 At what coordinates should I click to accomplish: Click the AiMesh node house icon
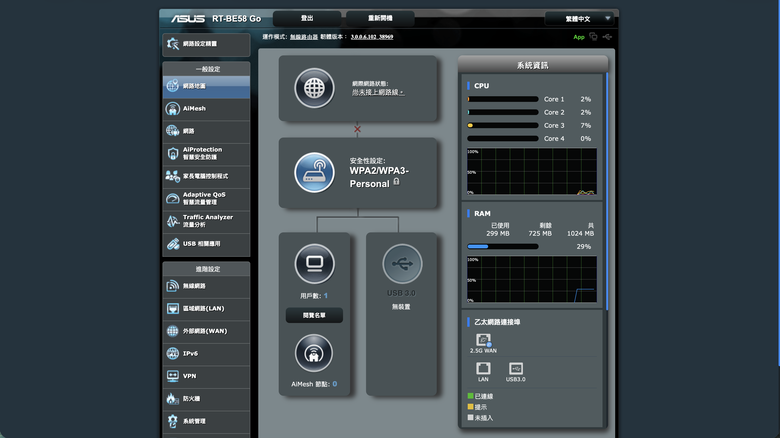pos(314,353)
